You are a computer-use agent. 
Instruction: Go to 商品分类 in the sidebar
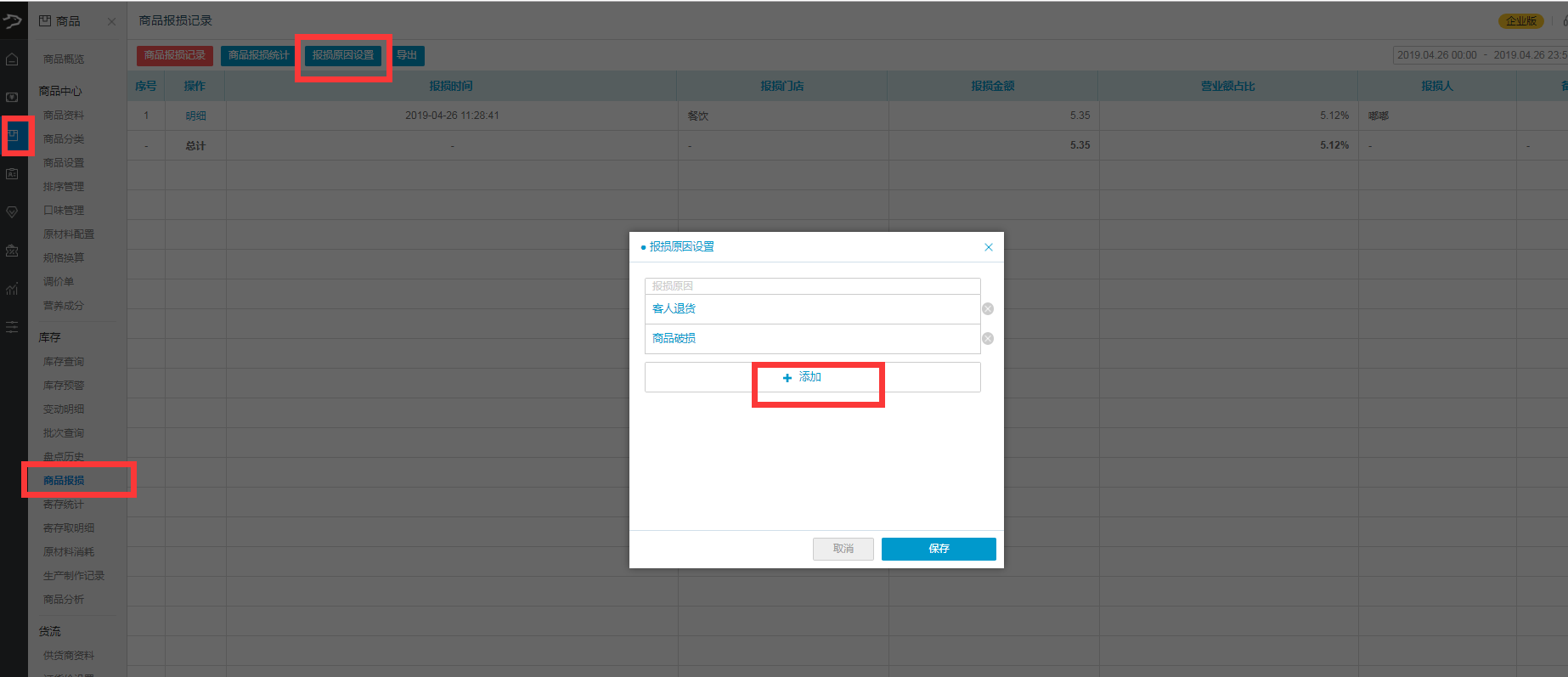pos(64,139)
